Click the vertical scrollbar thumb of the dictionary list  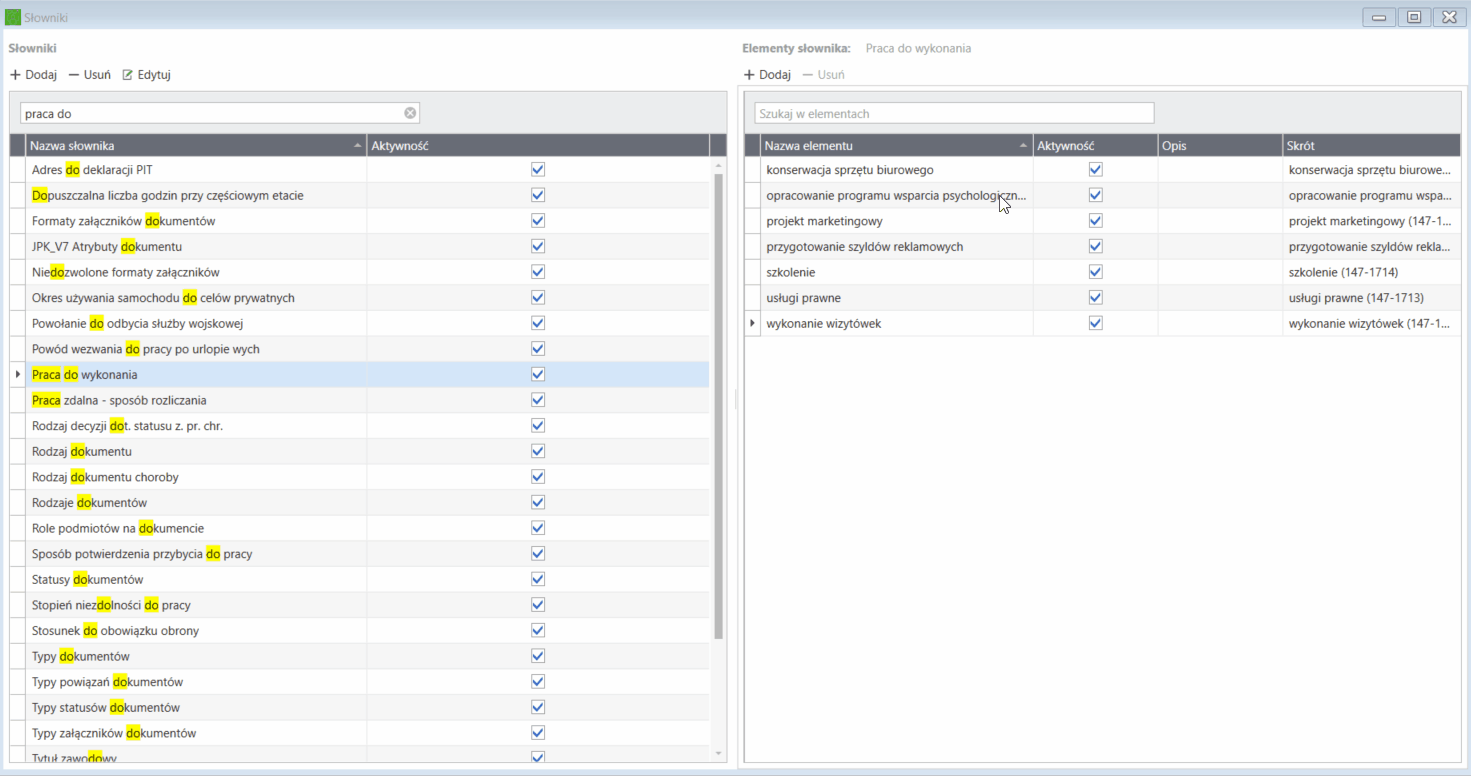tap(718, 406)
